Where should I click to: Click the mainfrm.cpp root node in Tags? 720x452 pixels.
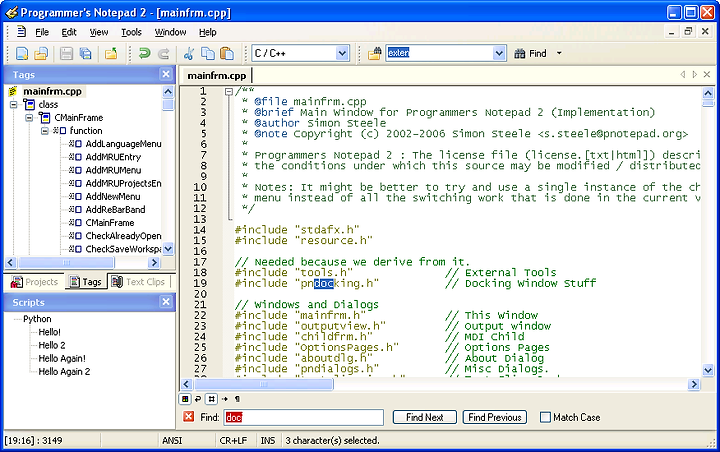click(x=52, y=91)
